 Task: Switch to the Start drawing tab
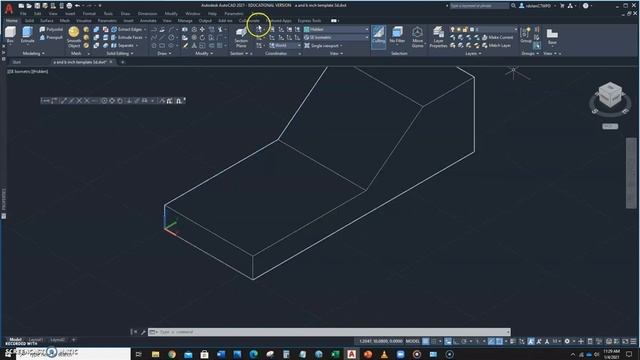click(16, 62)
